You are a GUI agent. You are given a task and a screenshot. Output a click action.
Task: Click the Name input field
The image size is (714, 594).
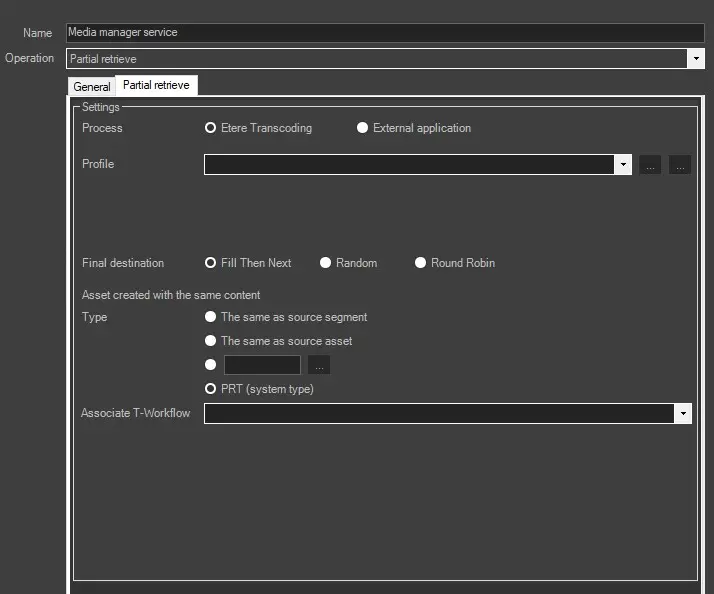(384, 33)
